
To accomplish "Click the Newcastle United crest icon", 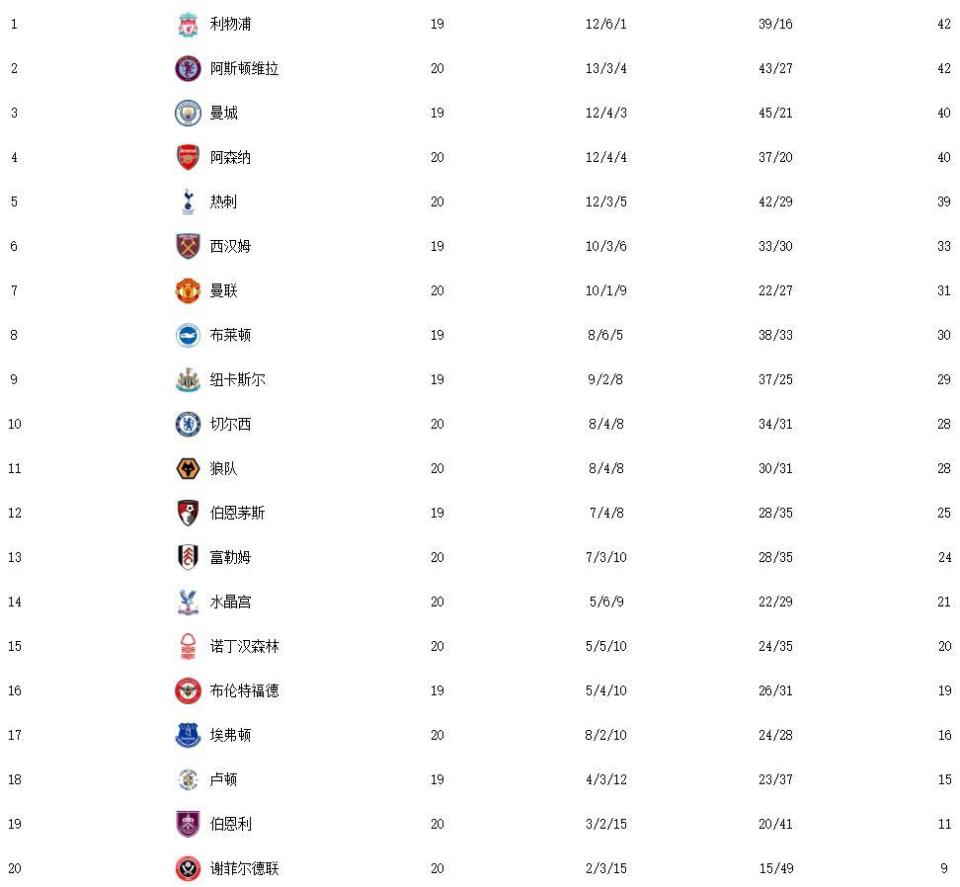I will [188, 380].
